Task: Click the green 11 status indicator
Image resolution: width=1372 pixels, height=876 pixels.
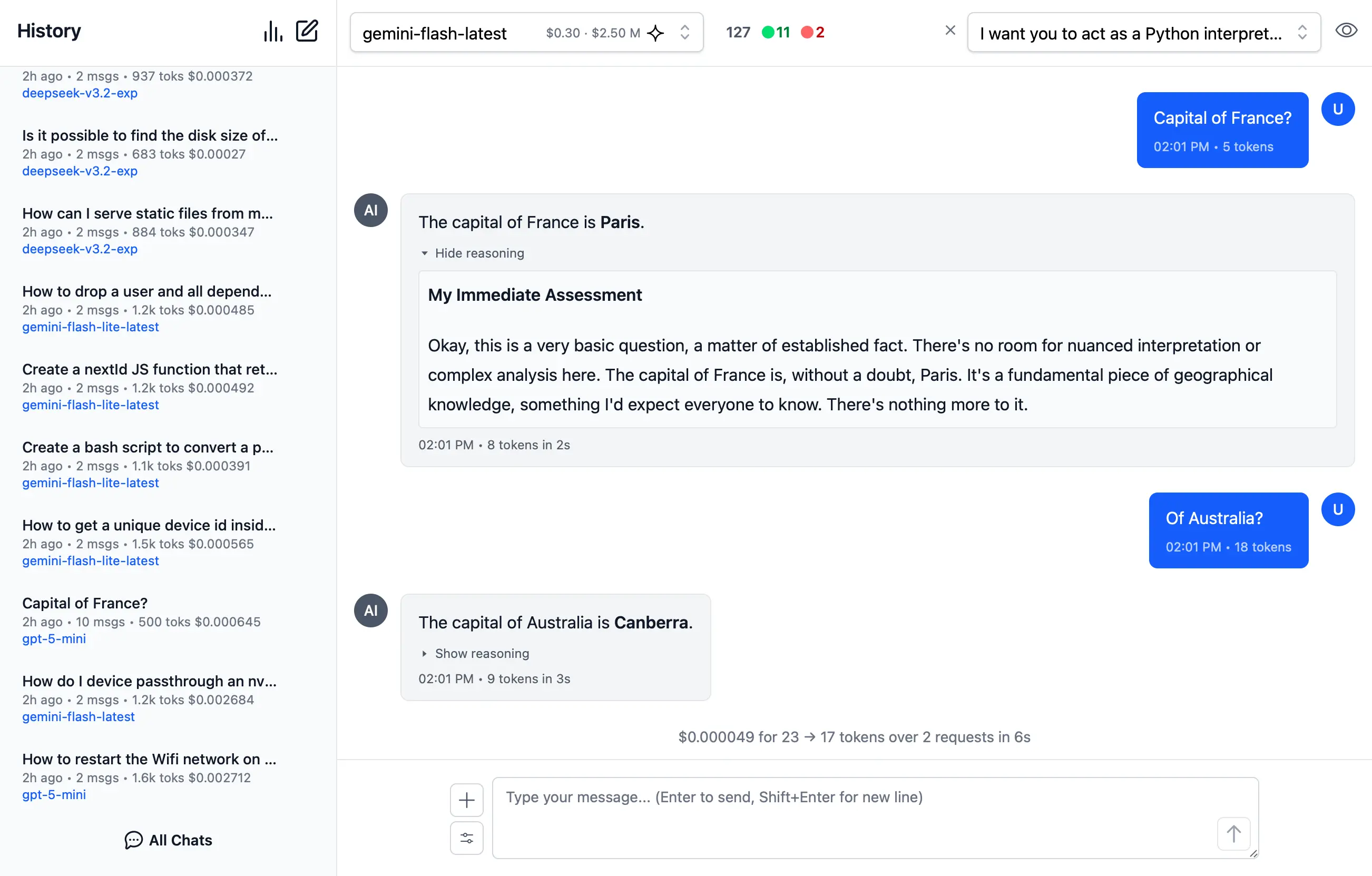Action: coord(776,33)
